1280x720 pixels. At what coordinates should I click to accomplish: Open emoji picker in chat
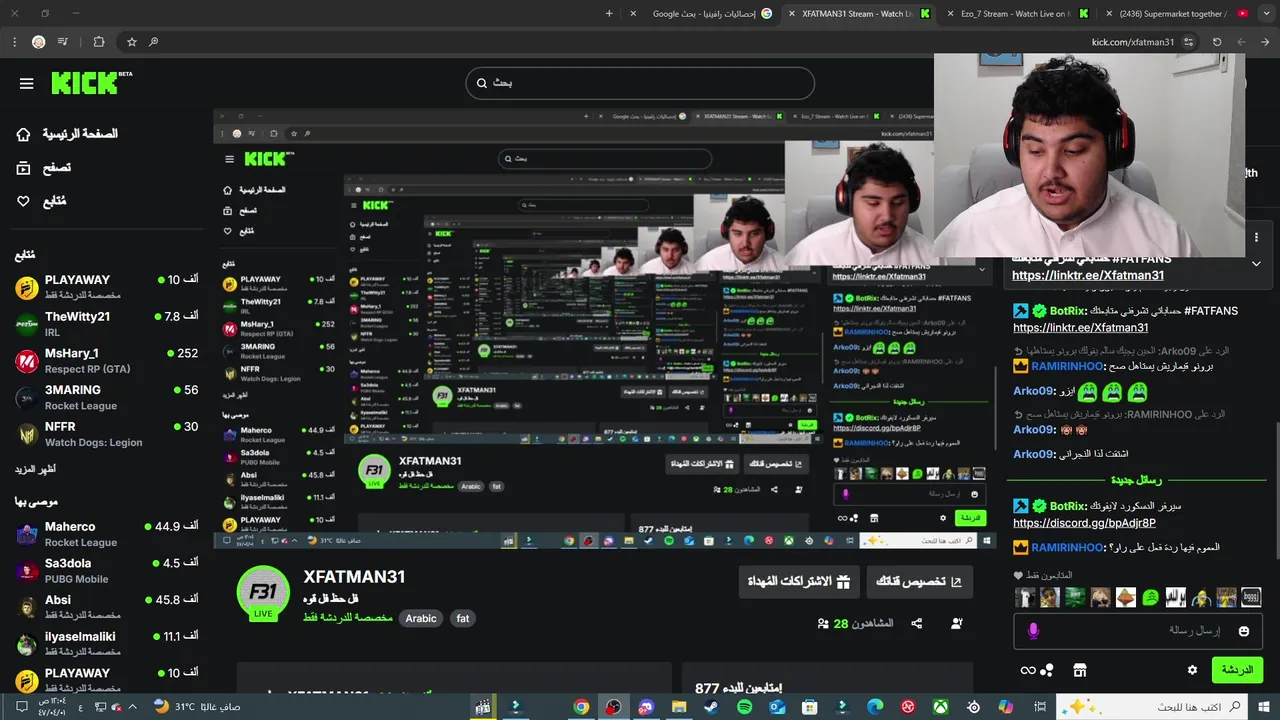pos(1244,631)
